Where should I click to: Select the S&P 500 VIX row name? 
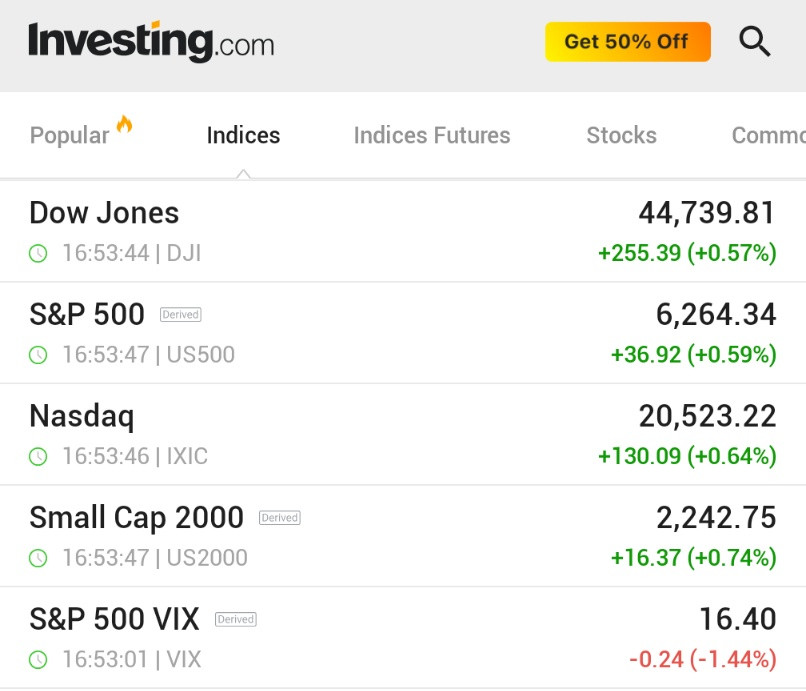point(114,619)
